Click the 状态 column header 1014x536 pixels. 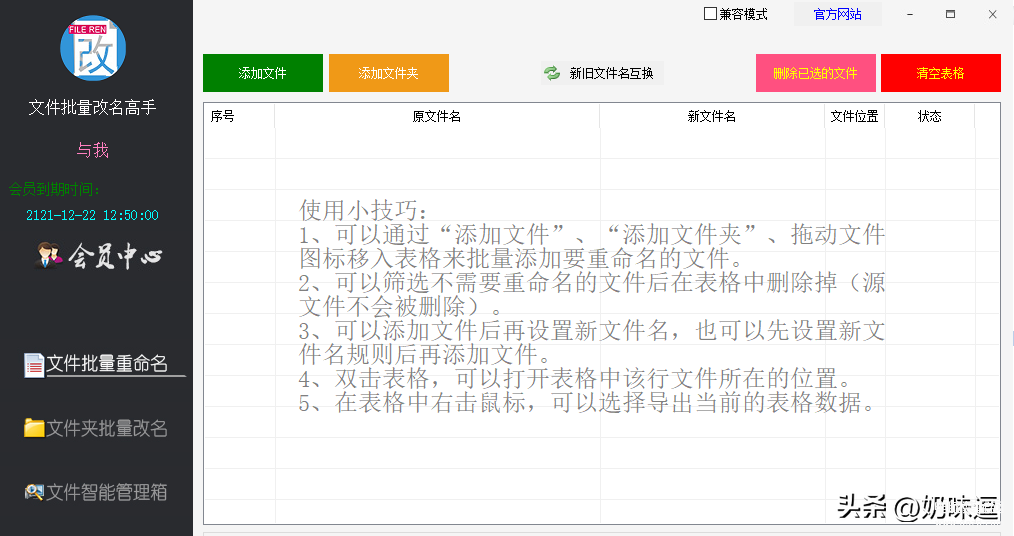pos(929,116)
